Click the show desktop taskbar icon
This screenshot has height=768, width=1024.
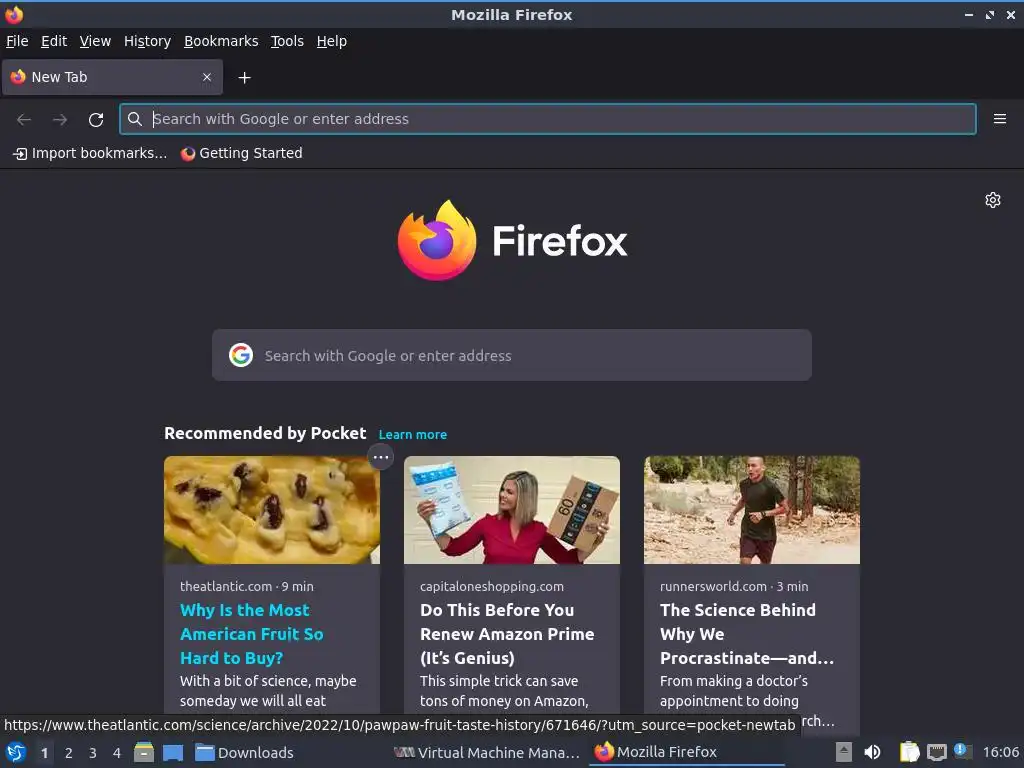tap(173, 752)
